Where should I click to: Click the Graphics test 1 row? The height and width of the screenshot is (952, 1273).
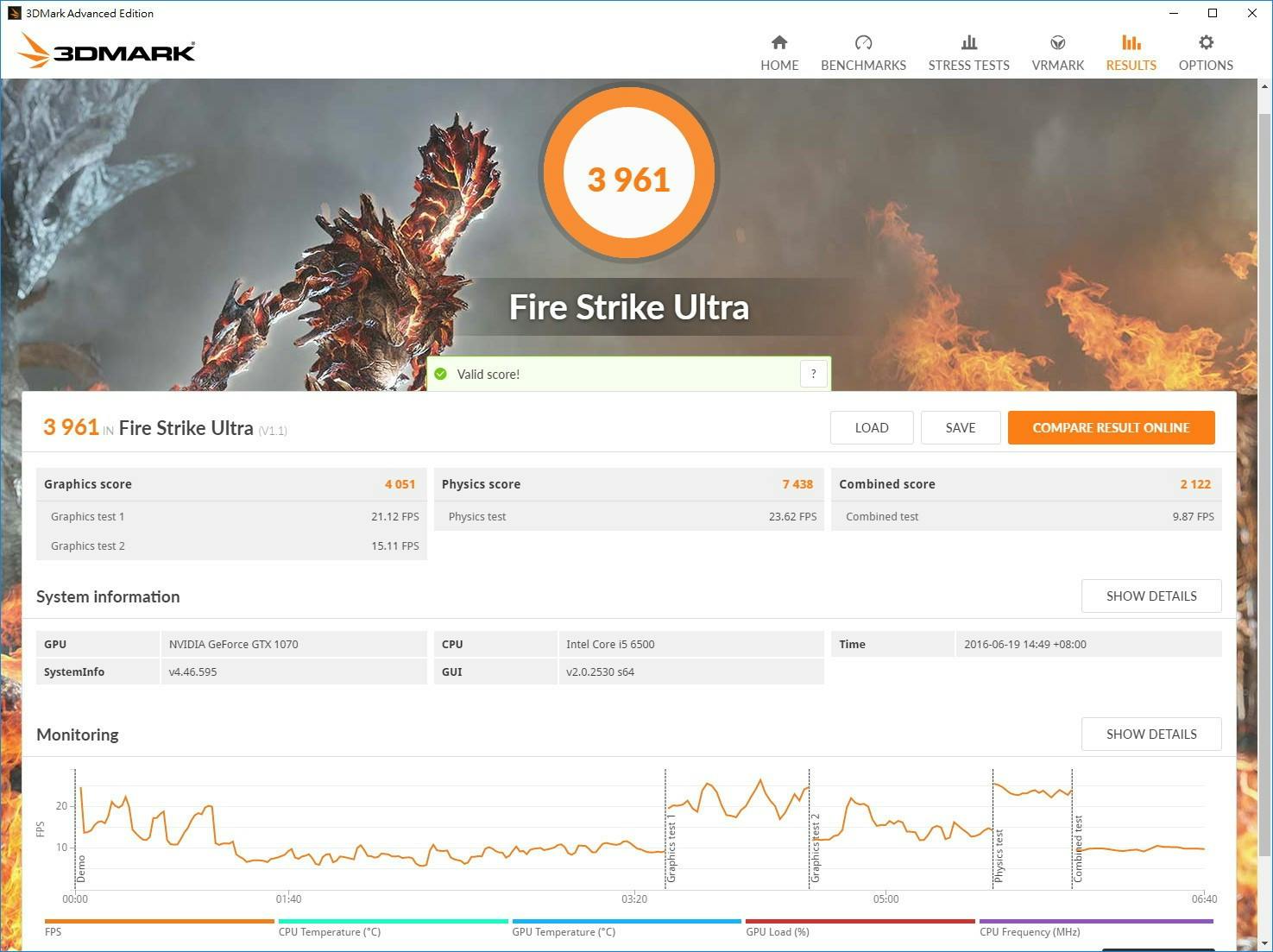click(x=231, y=516)
